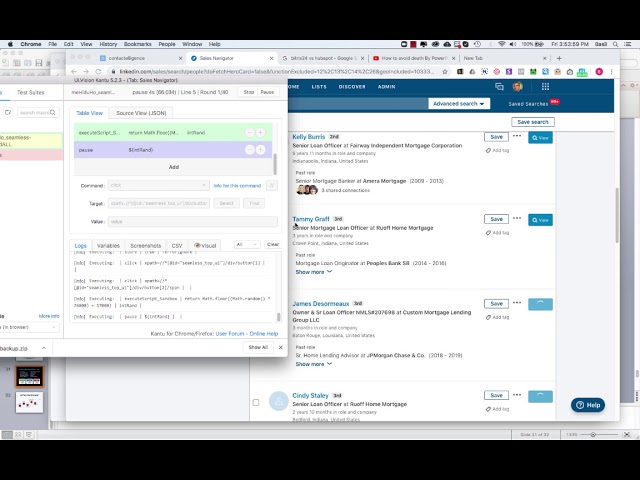Click the Save search button
The width and height of the screenshot is (640, 480).
[x=533, y=122]
